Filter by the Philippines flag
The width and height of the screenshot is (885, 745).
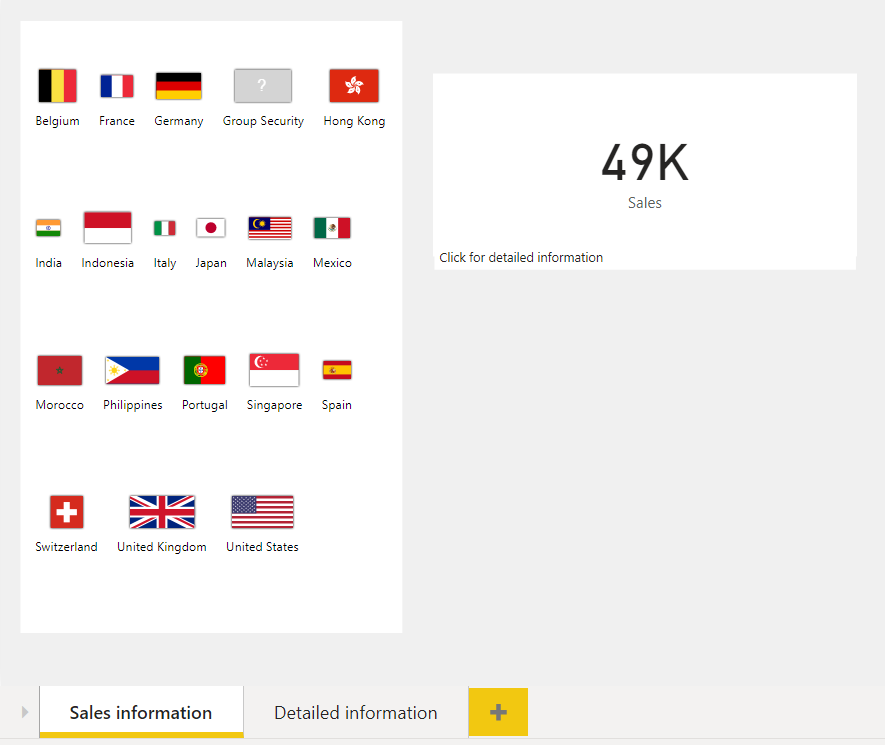coord(132,370)
